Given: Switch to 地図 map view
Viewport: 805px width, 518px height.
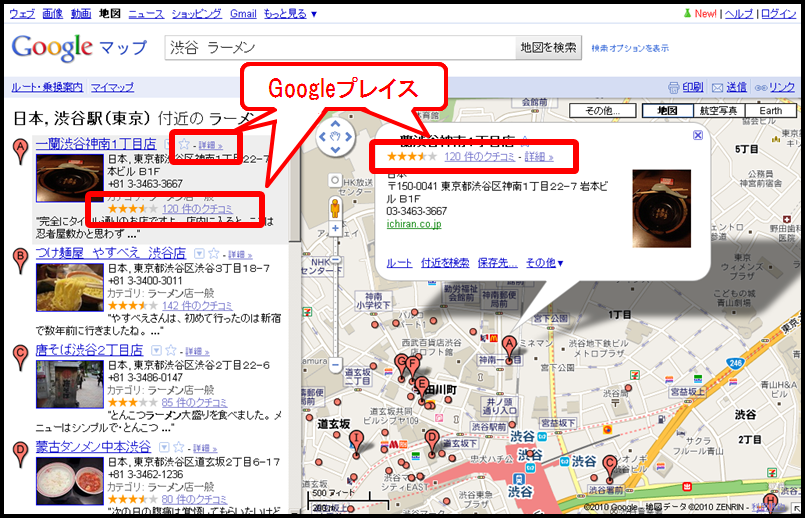Looking at the screenshot, I should [x=667, y=110].
